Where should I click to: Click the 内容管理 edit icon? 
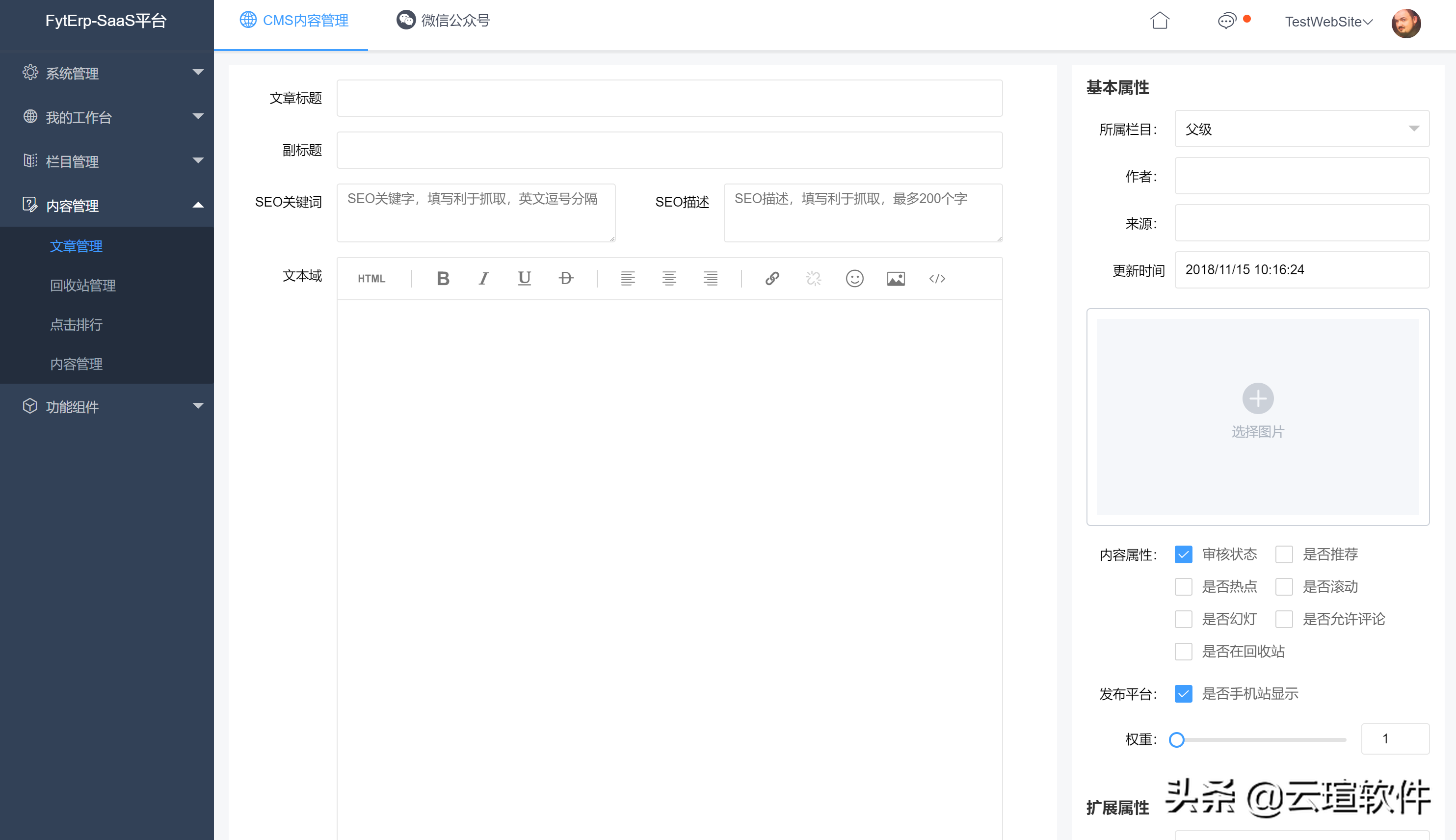[x=30, y=204]
